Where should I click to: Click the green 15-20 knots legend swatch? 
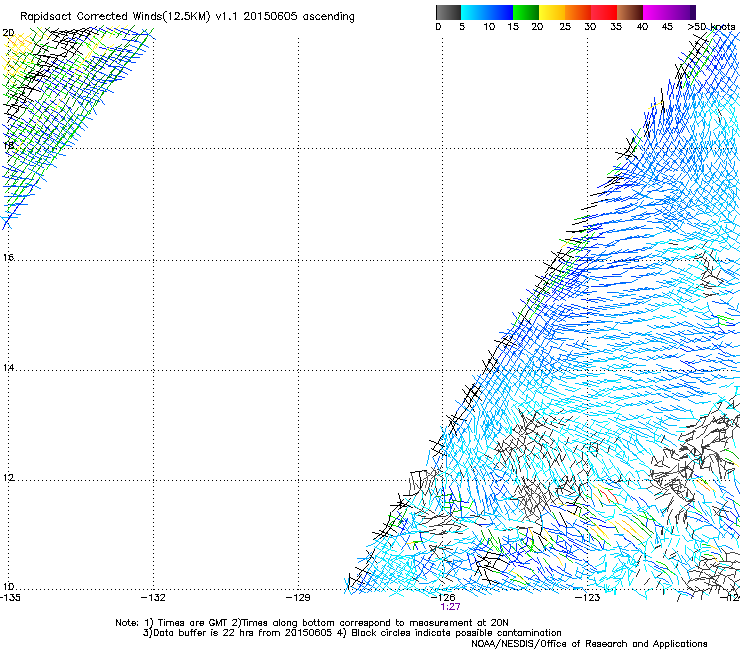coord(526,12)
